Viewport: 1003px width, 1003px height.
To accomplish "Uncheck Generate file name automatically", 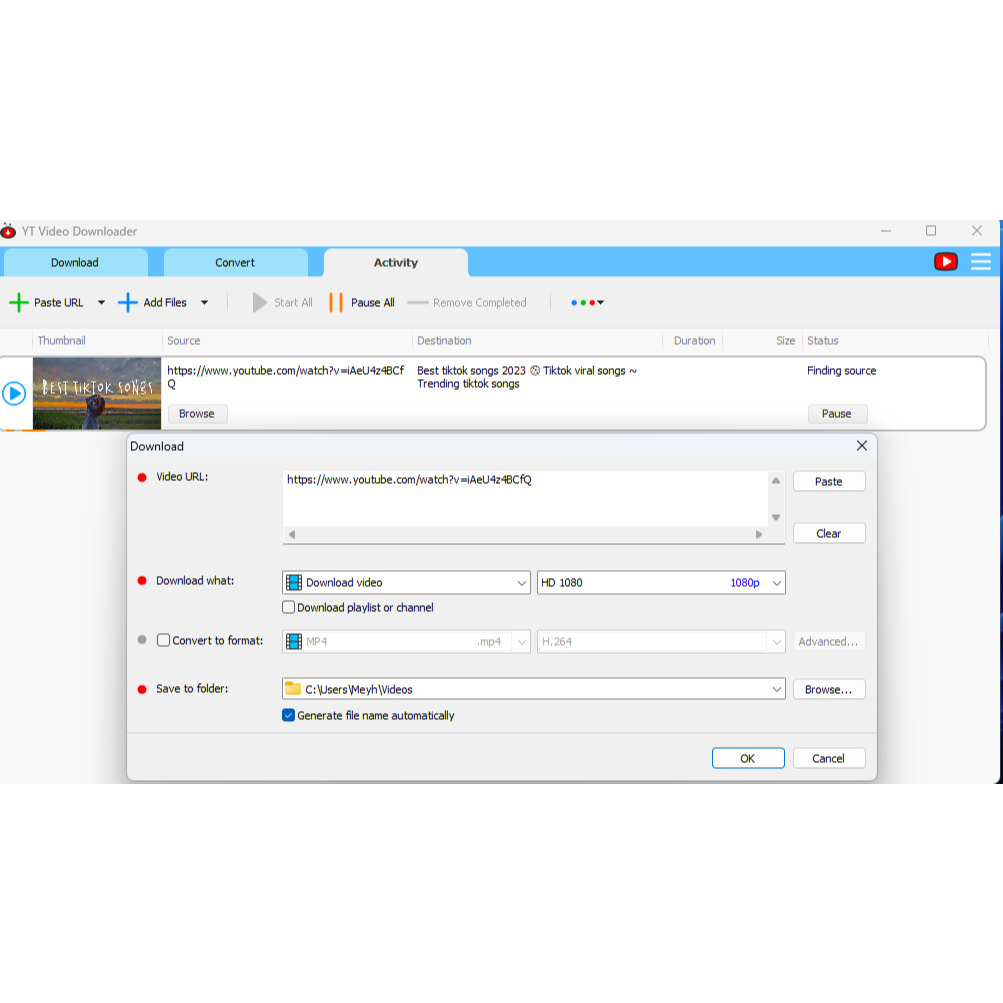I will click(x=289, y=716).
